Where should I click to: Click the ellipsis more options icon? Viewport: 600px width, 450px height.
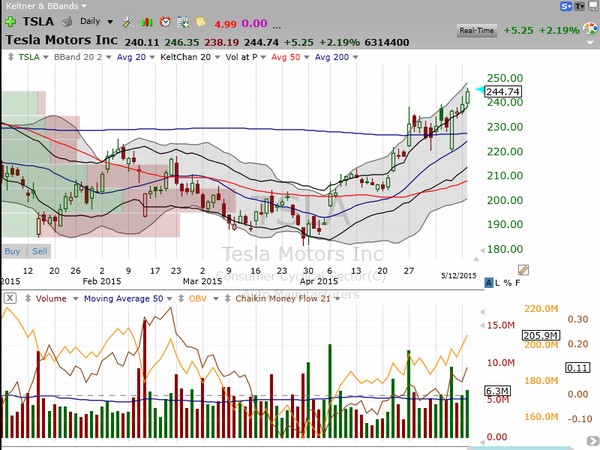coord(277,27)
